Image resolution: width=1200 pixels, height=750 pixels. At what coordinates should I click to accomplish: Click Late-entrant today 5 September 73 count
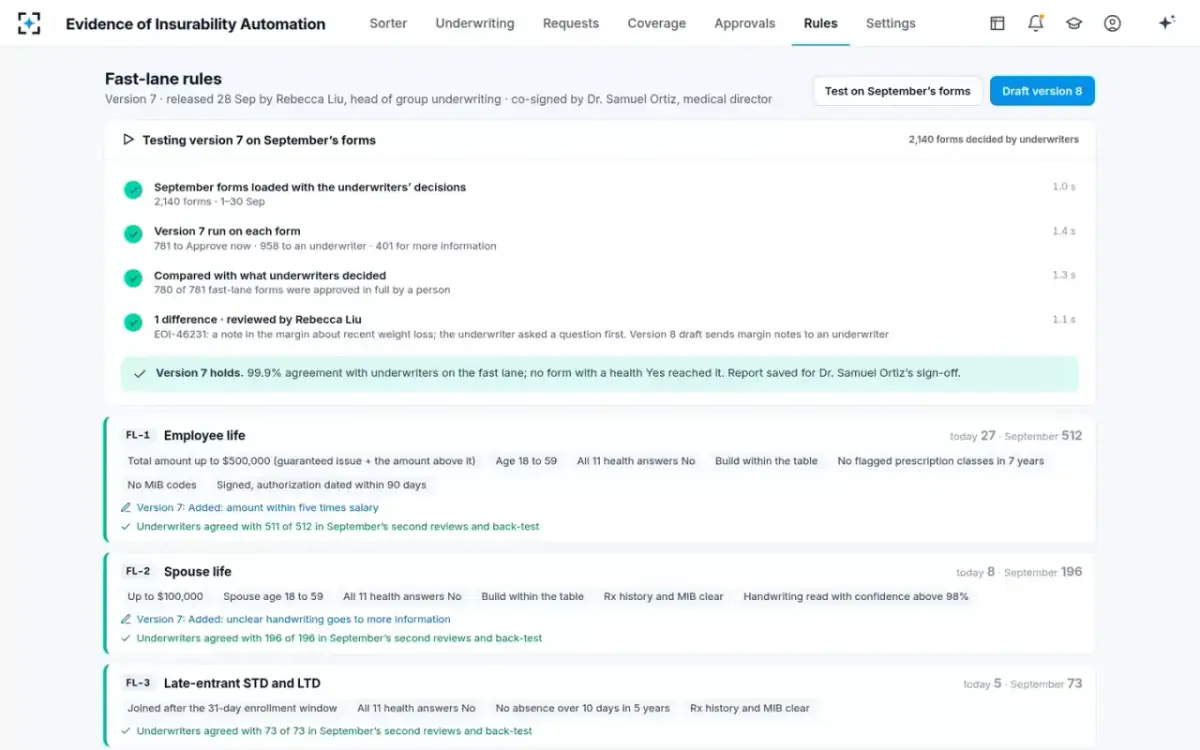1022,684
